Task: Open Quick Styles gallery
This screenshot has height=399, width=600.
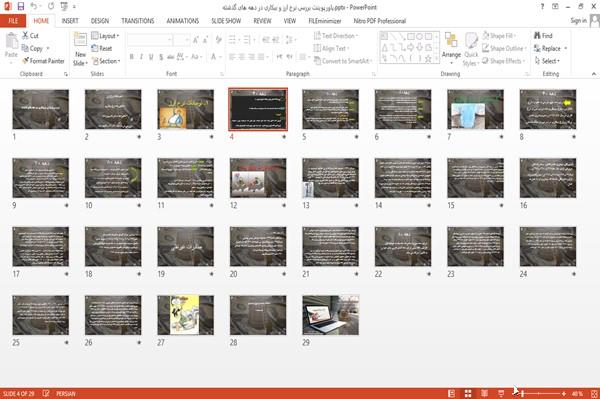Action: click(471, 49)
